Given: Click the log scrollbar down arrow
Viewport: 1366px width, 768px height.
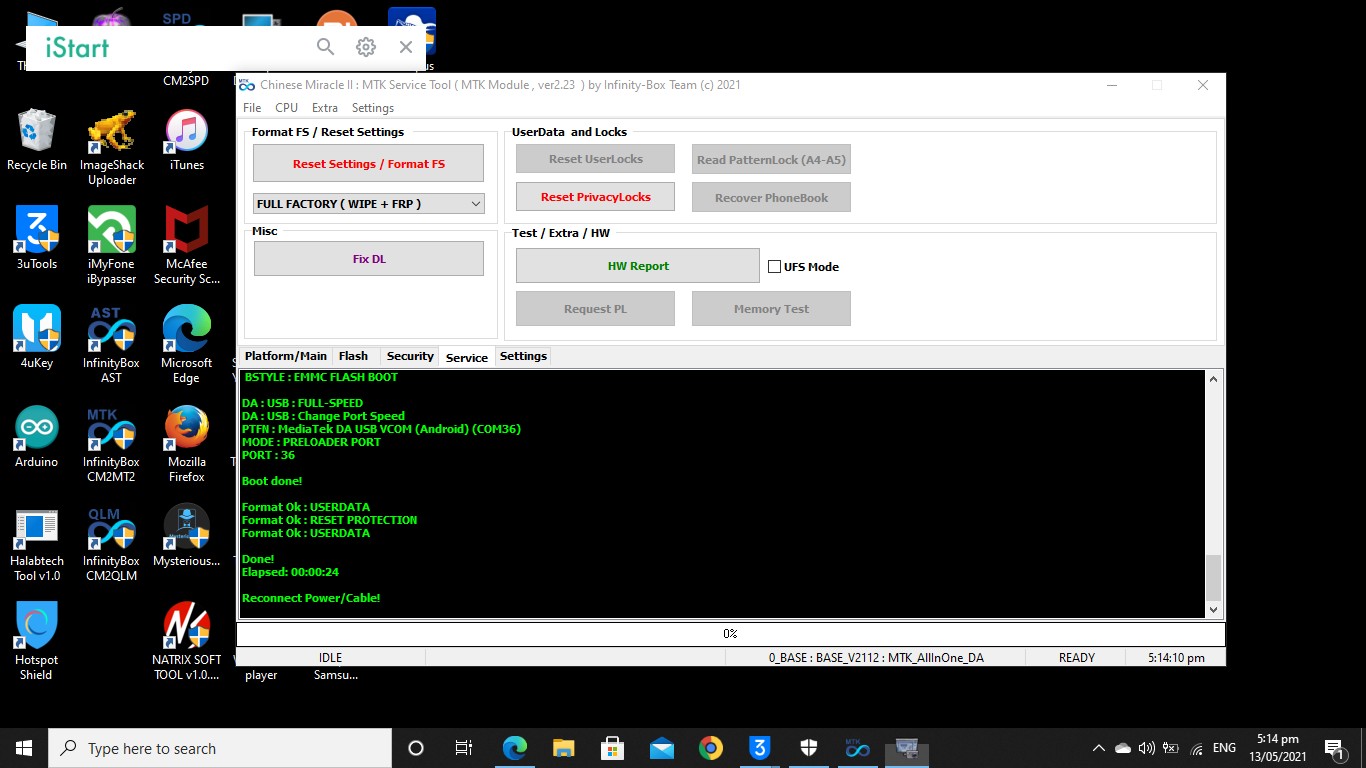Looking at the screenshot, I should (1213, 609).
